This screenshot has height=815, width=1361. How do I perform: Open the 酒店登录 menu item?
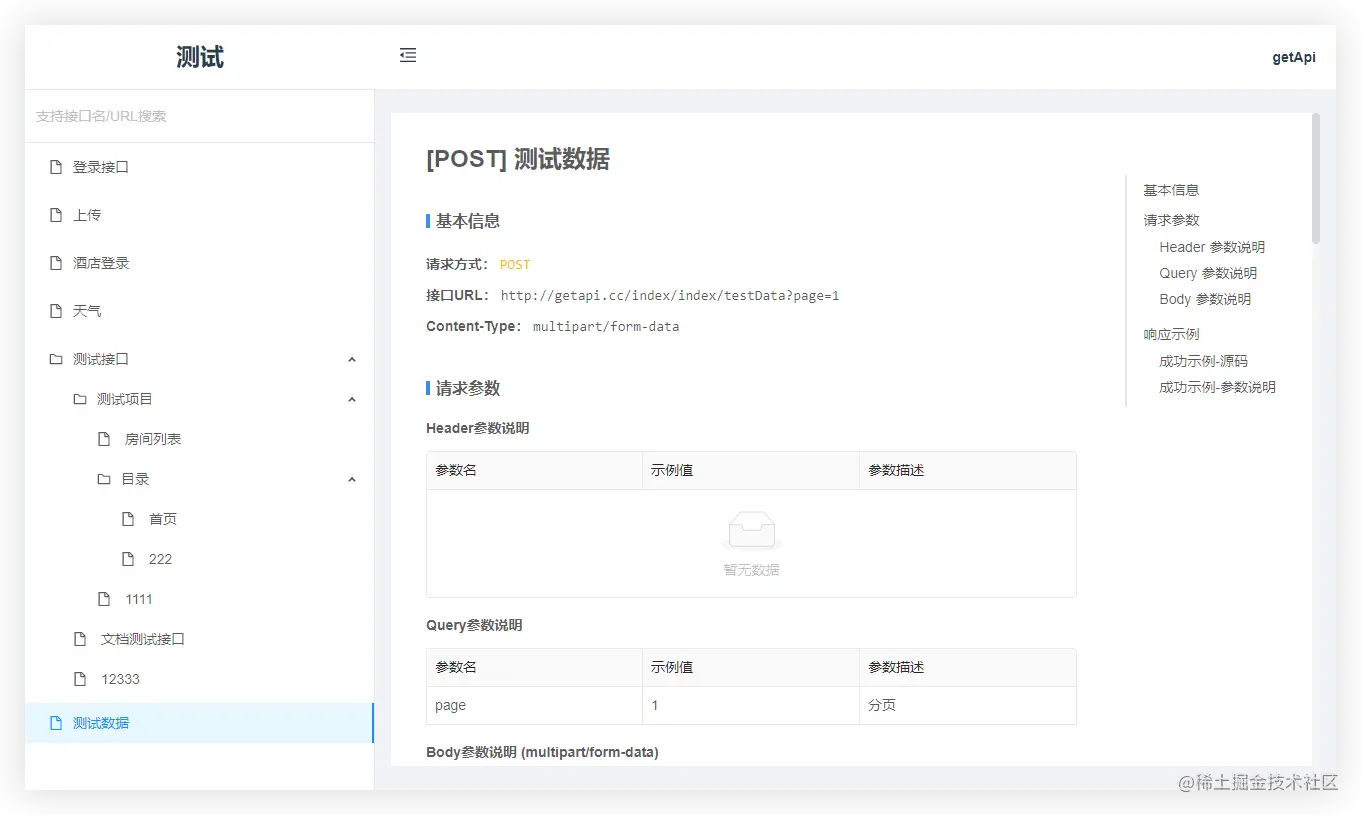199,263
